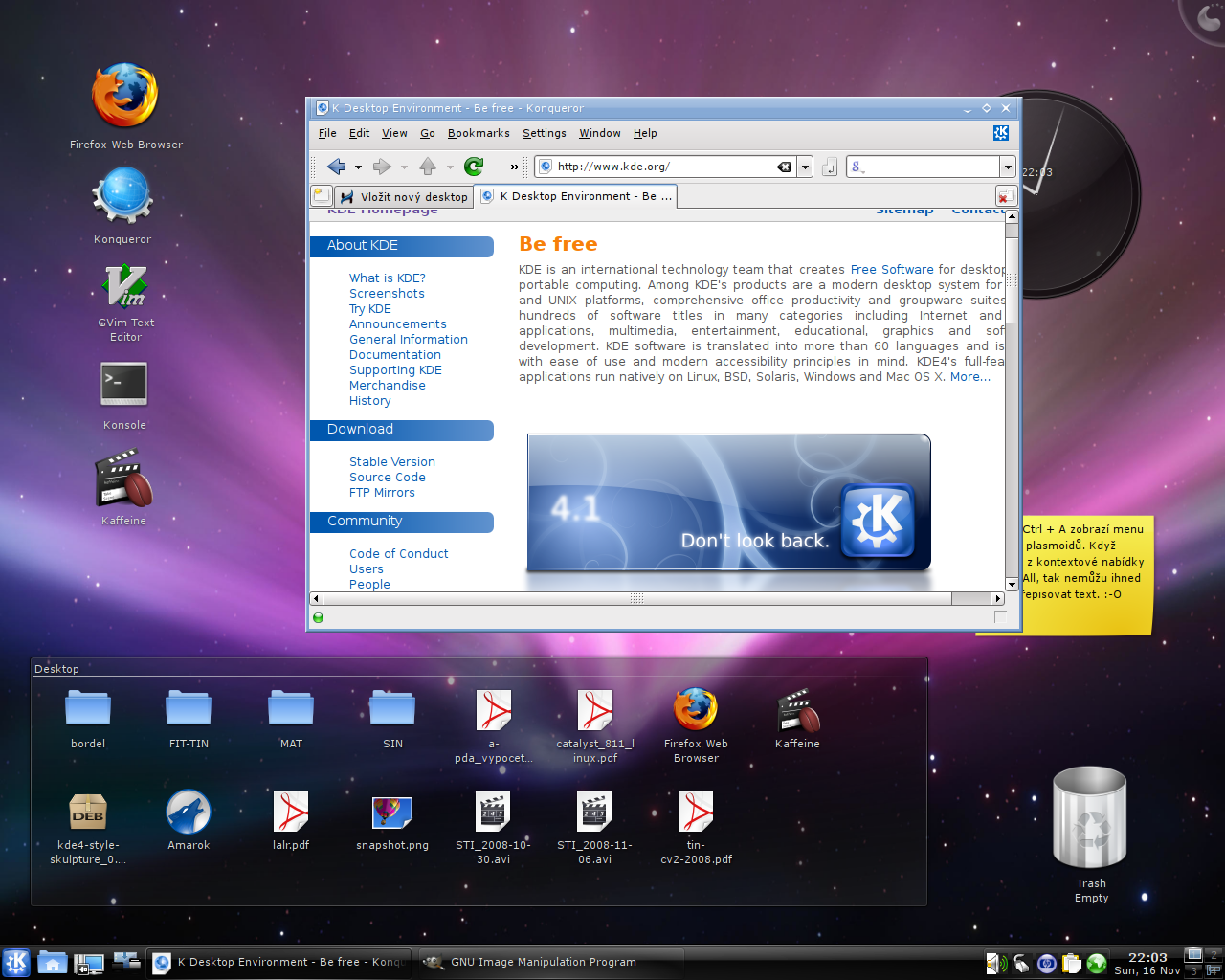Open the Back history dropdown arrow

[x=358, y=167]
